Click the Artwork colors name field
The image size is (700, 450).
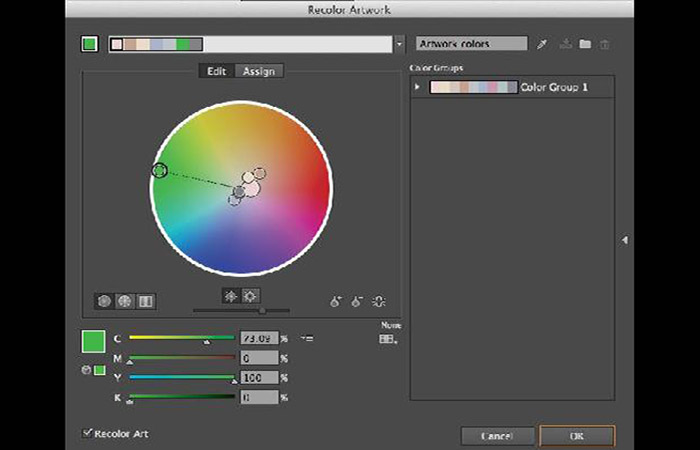pyautogui.click(x=471, y=44)
